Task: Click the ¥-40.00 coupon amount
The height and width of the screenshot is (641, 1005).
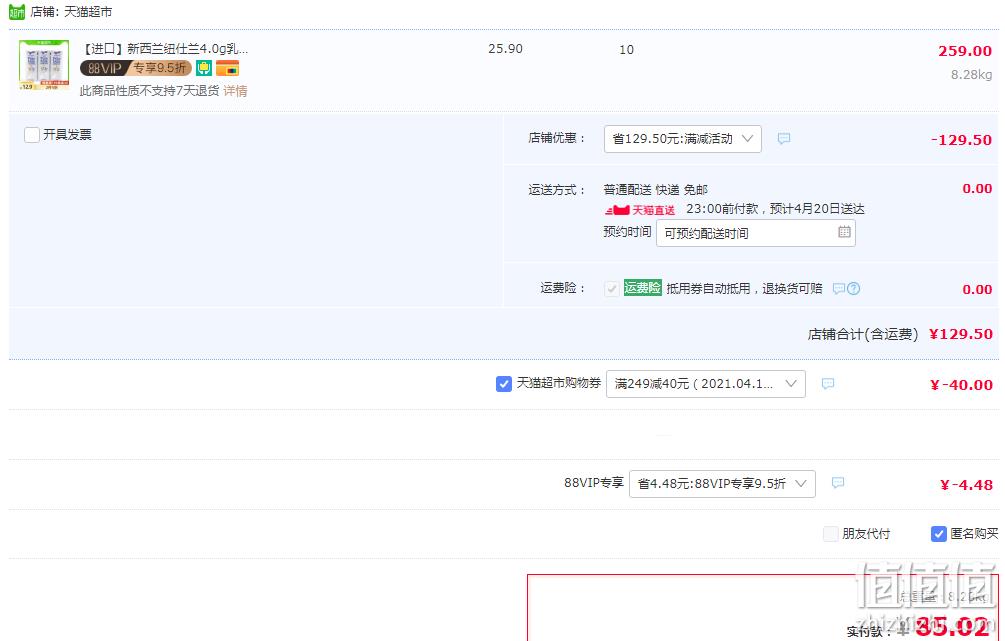Action: [961, 385]
